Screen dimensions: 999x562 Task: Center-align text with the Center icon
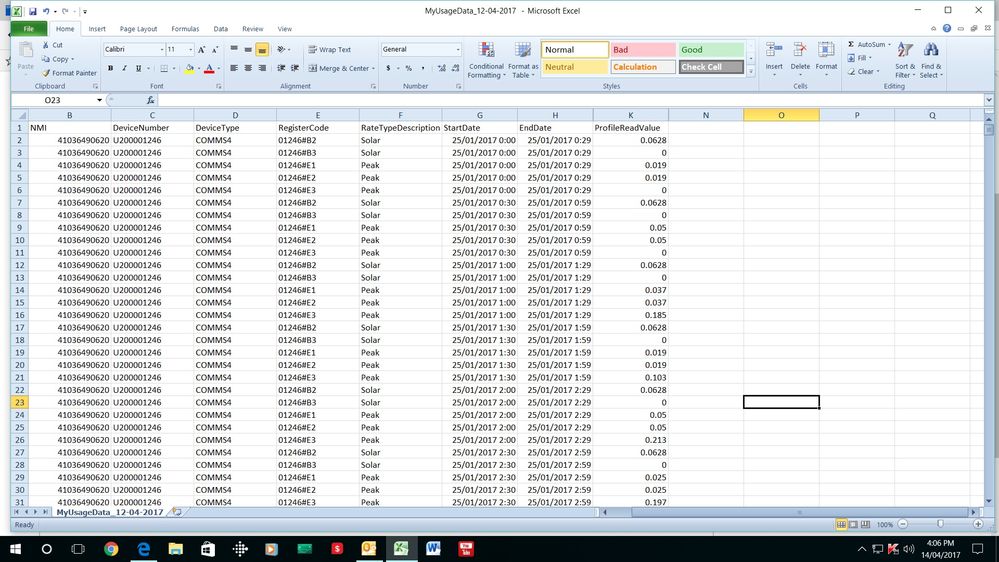[x=248, y=68]
